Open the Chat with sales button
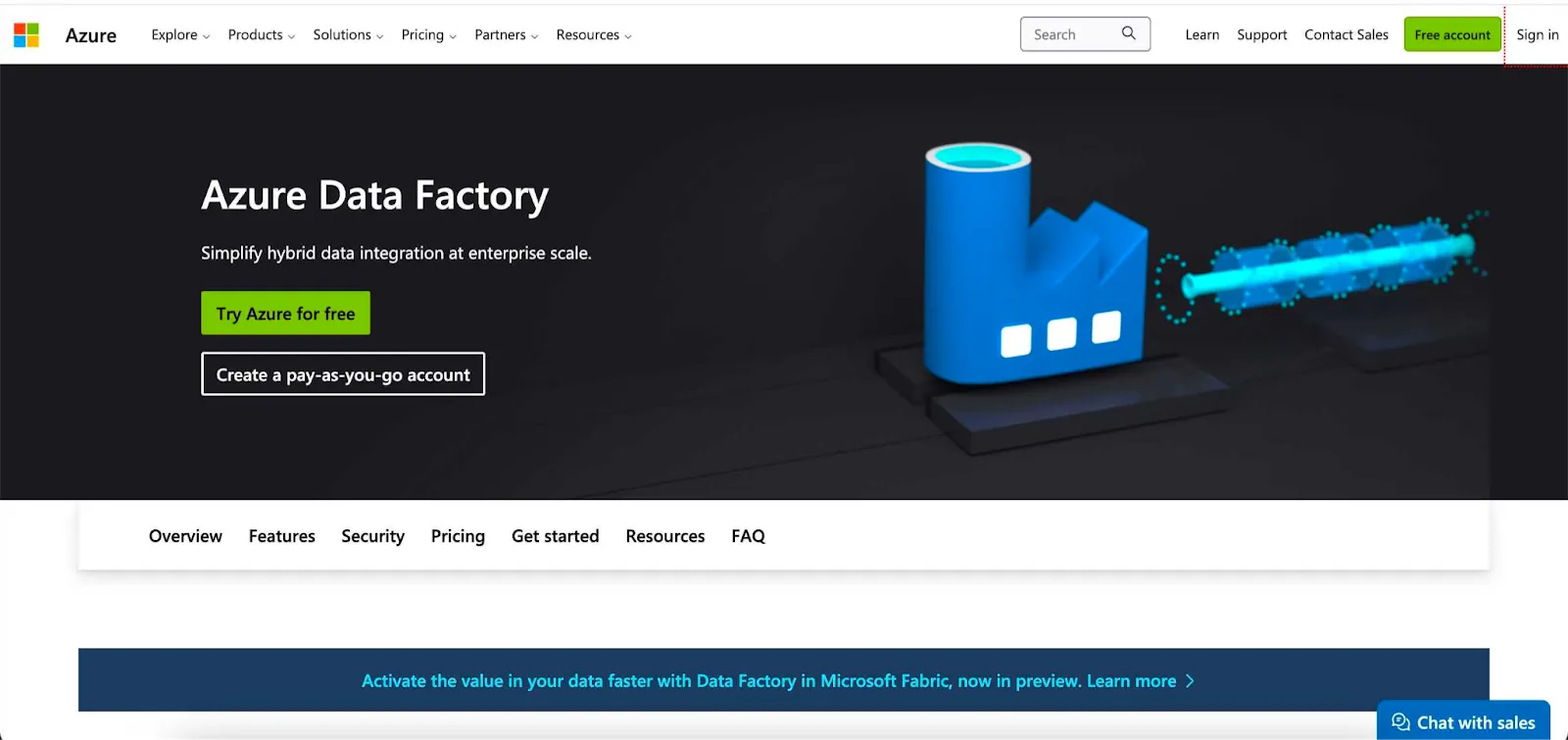The width and height of the screenshot is (1568, 740). pyautogui.click(x=1463, y=720)
